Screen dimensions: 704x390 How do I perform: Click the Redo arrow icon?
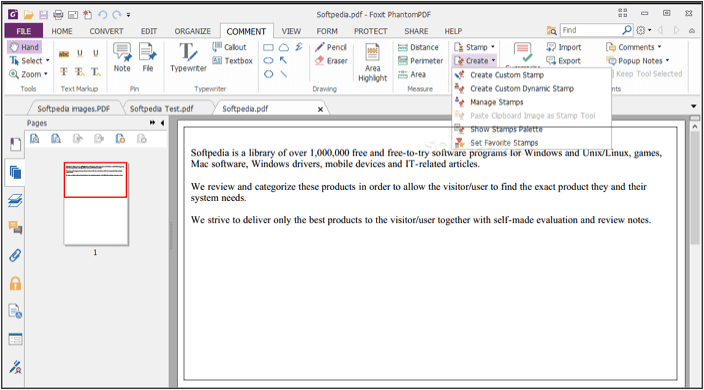click(x=117, y=15)
